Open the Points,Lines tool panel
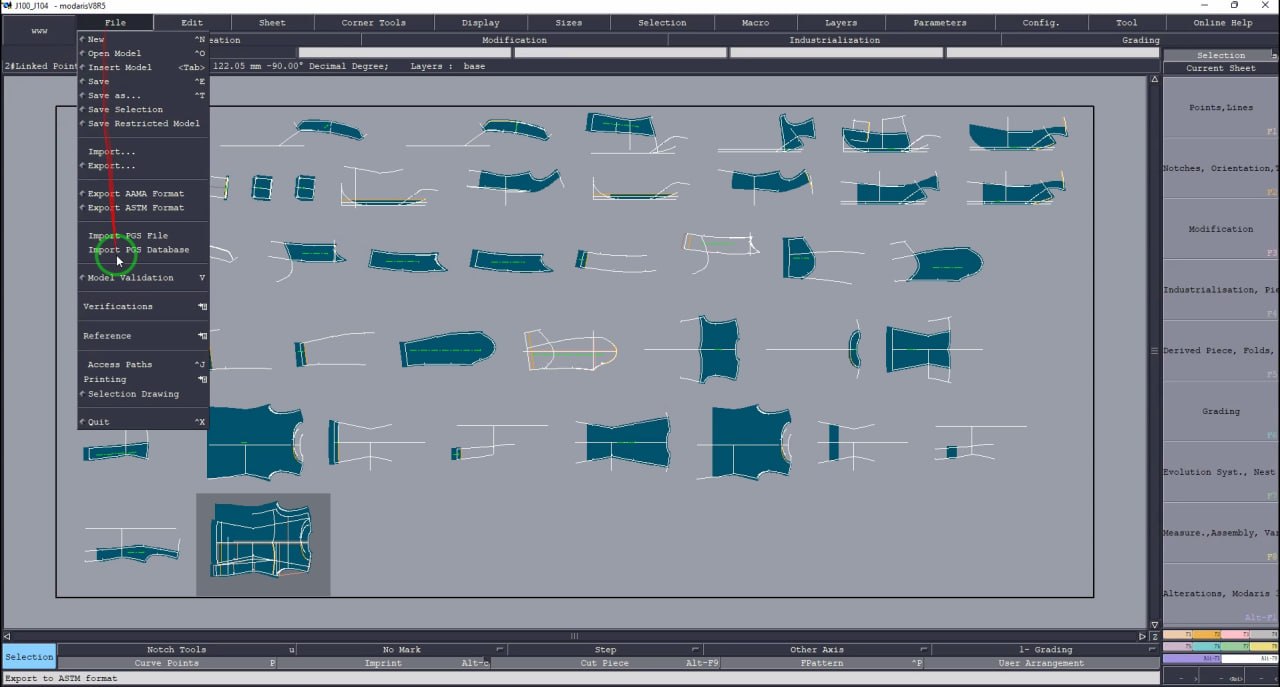The image size is (1280, 687). point(1221,107)
